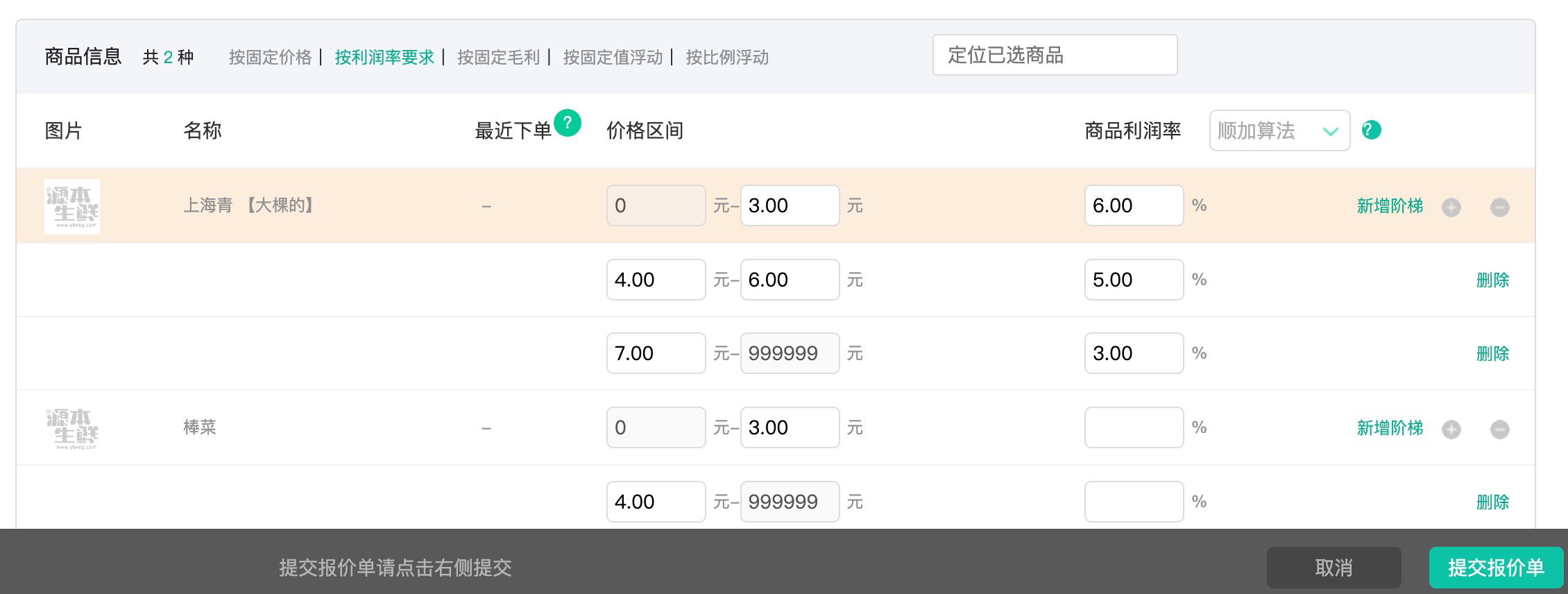This screenshot has width=1568, height=594.
Task: Click help icon beside 顺加算法 dropdown
Action: 1371,130
